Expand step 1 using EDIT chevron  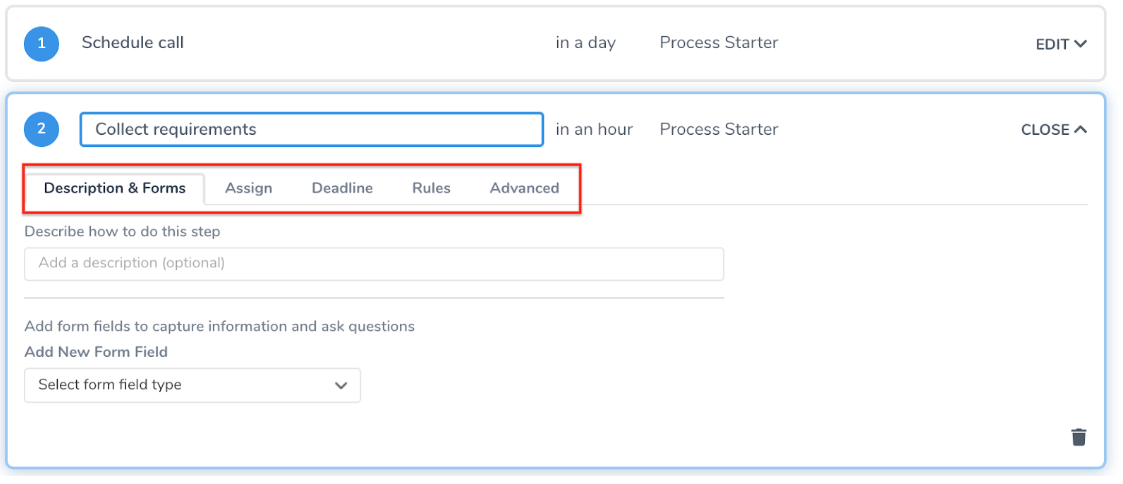1080,44
